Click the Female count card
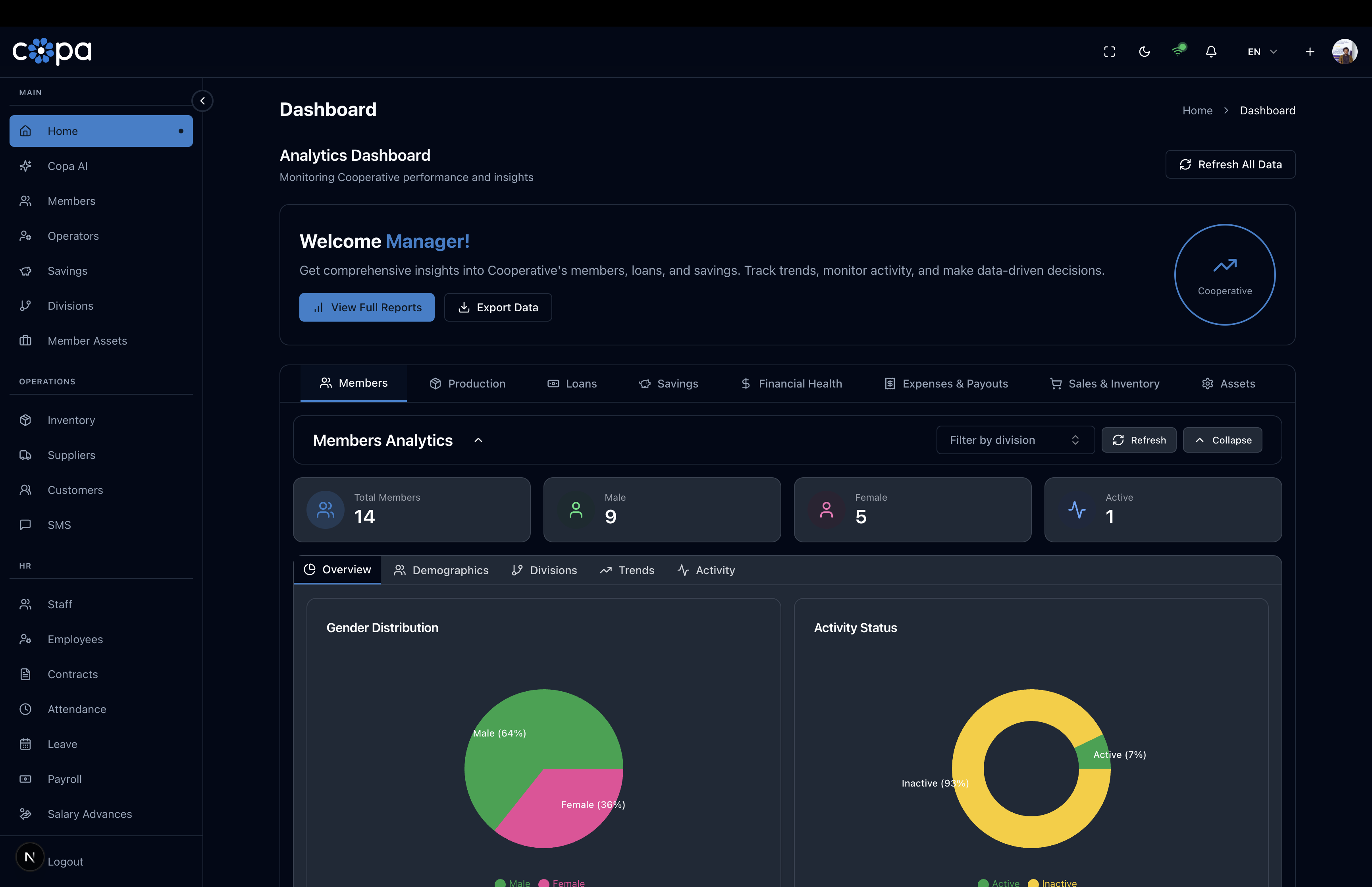Viewport: 1372px width, 887px height. coord(913,510)
